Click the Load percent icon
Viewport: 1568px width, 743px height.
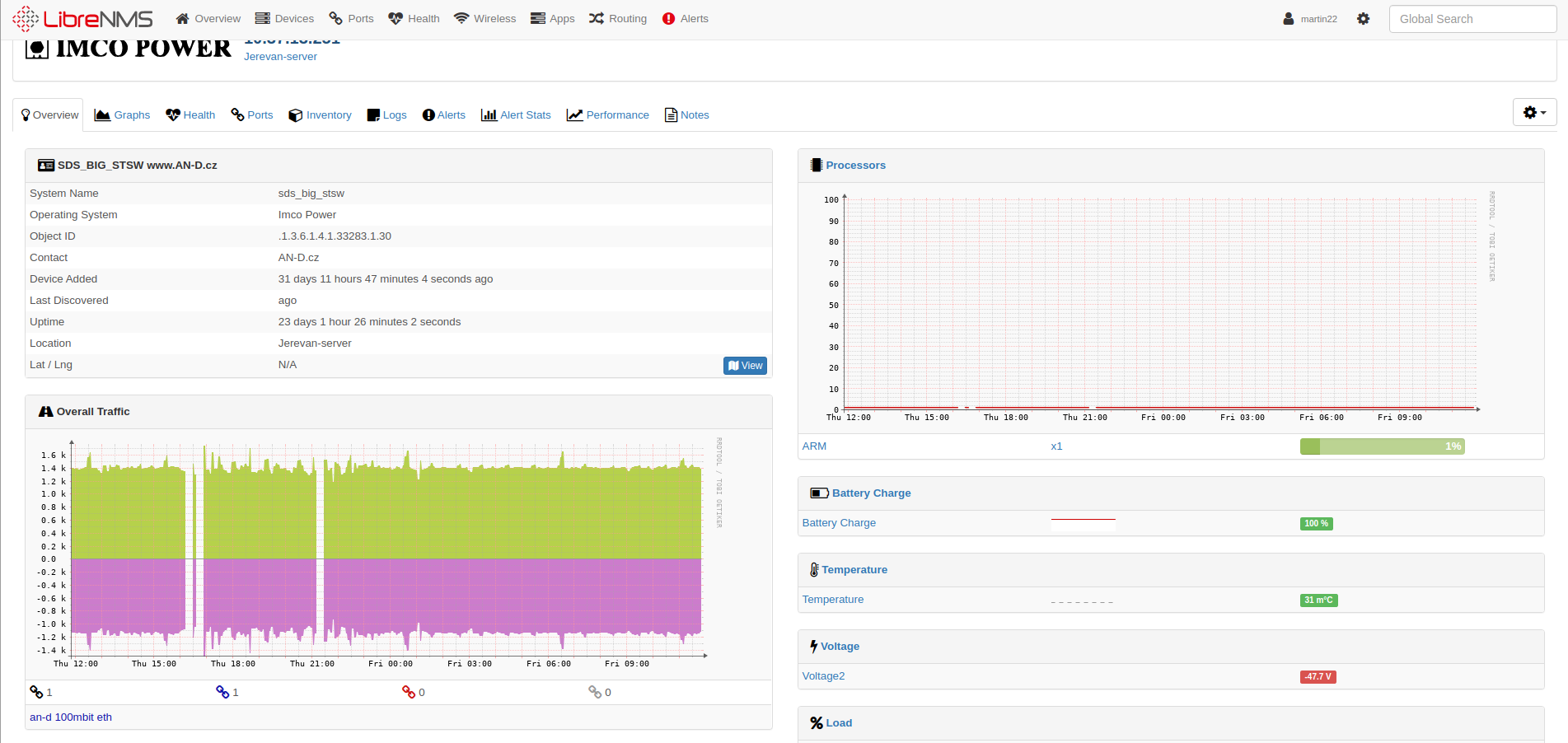coord(817,723)
